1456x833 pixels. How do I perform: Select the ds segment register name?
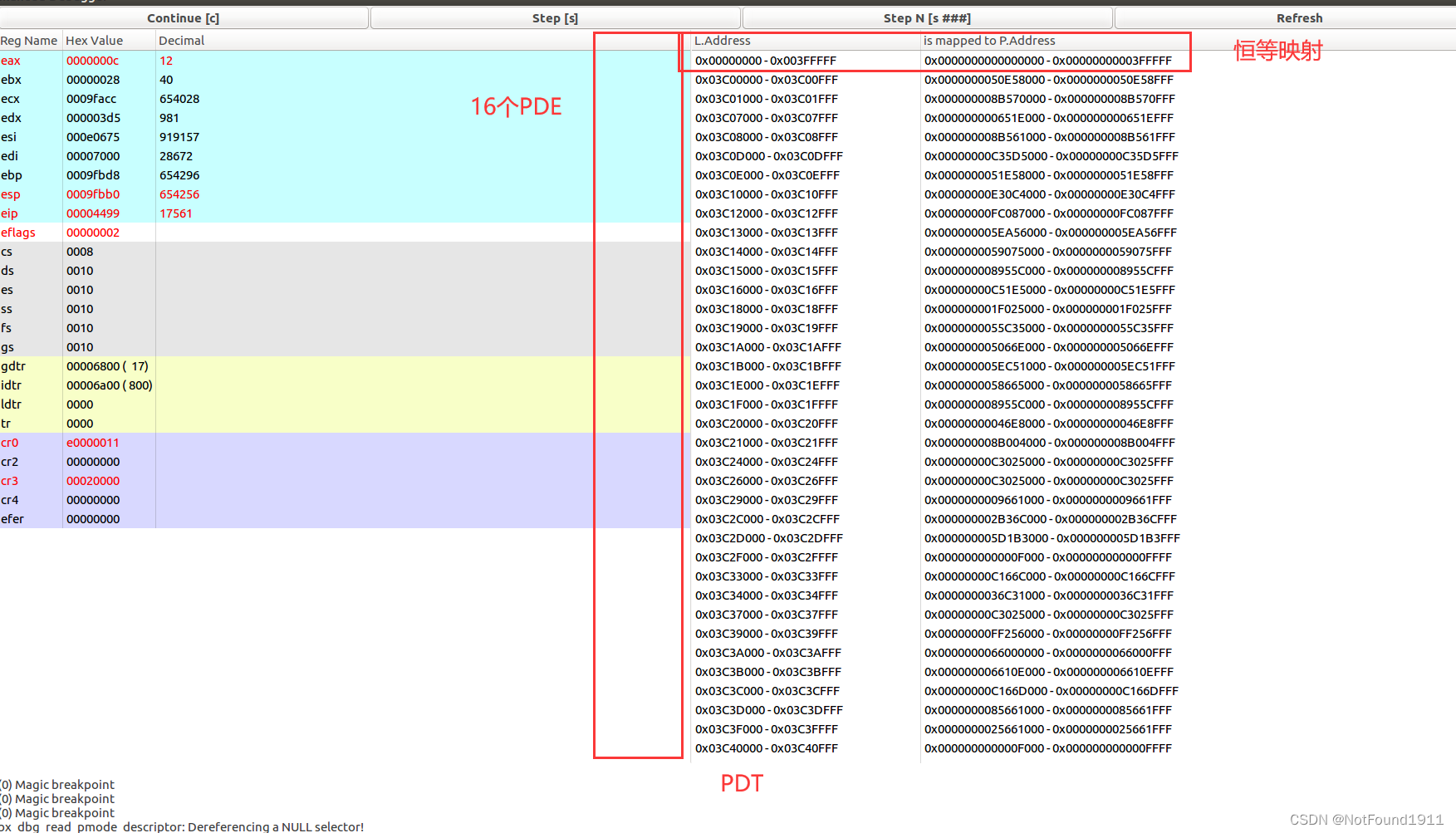[x=7, y=271]
